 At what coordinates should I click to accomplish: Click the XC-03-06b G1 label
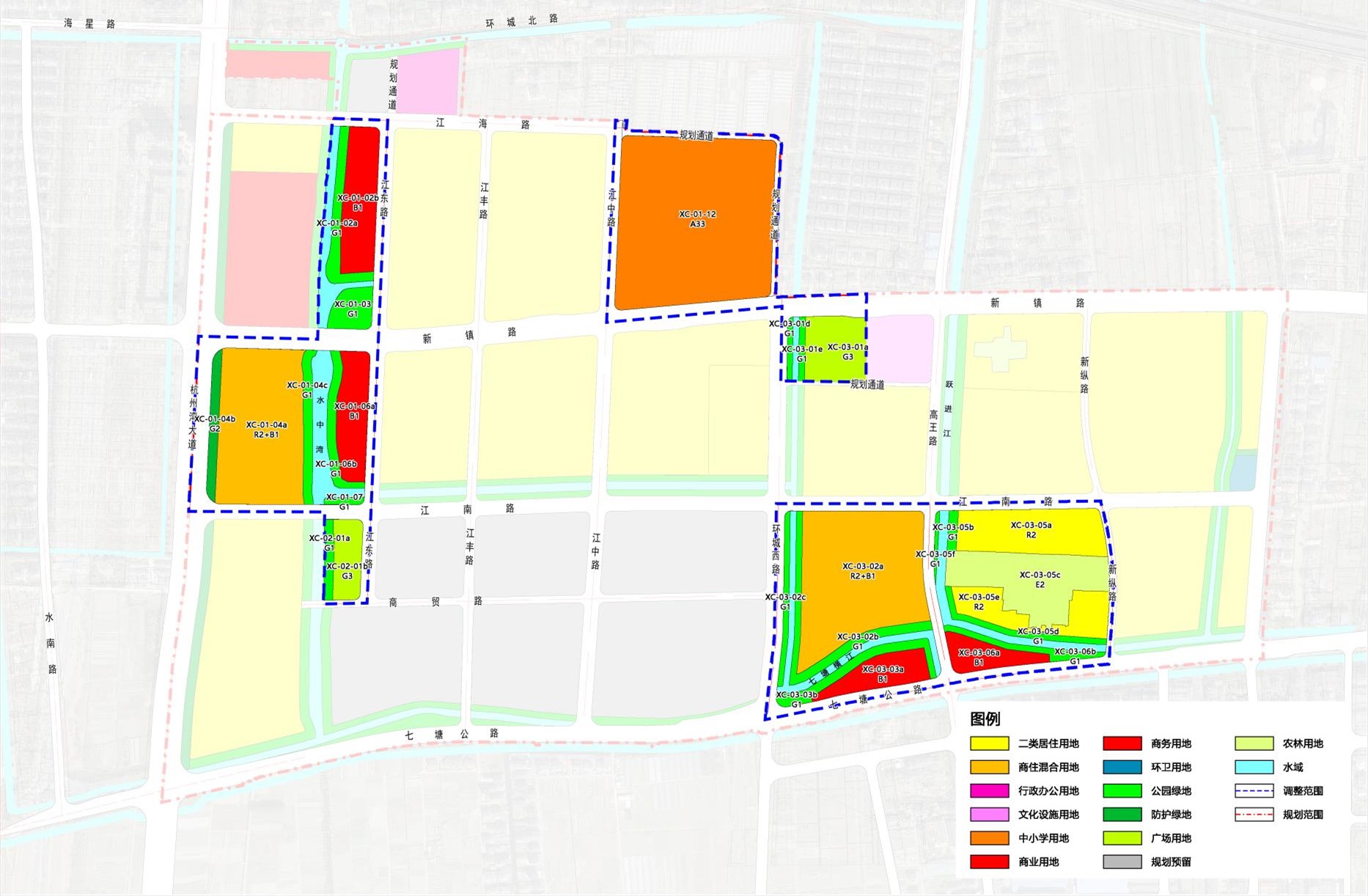1075,656
